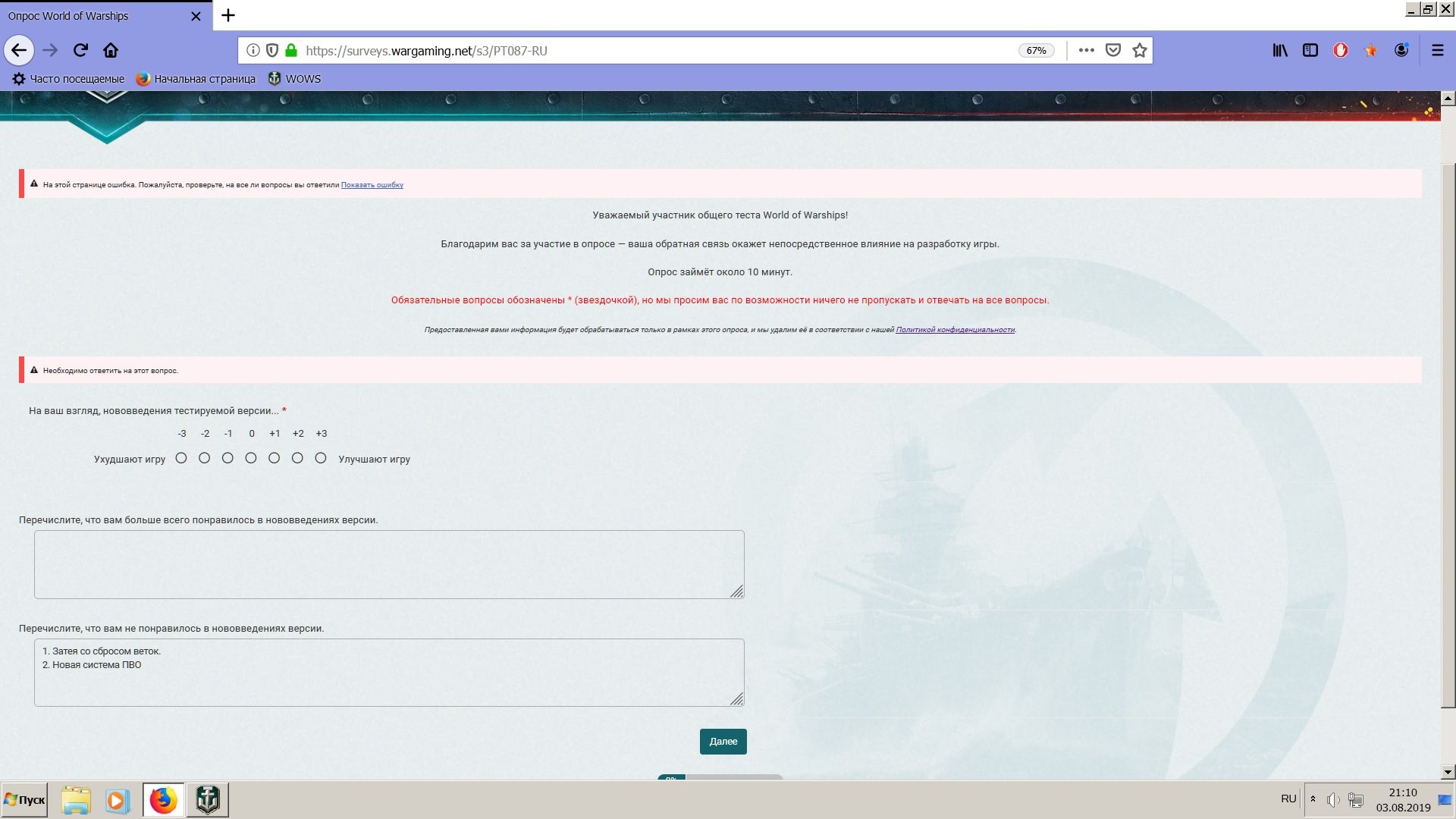Click the liked features text area

pyautogui.click(x=389, y=564)
